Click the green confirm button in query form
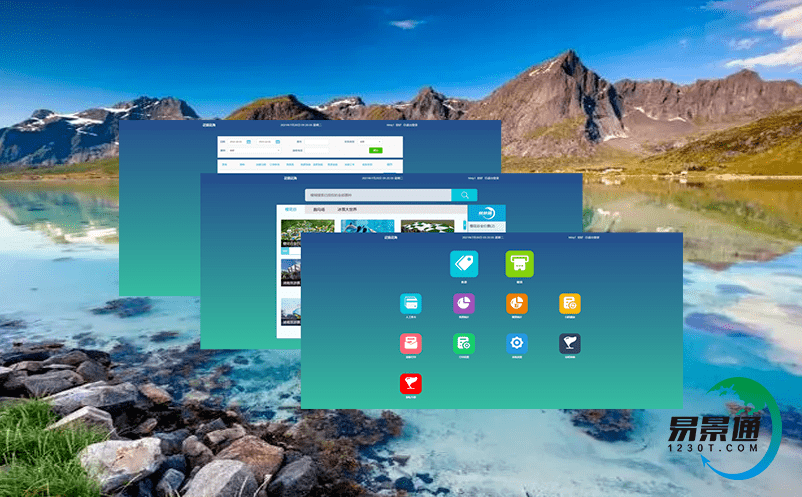This screenshot has width=802, height=497. (x=376, y=150)
